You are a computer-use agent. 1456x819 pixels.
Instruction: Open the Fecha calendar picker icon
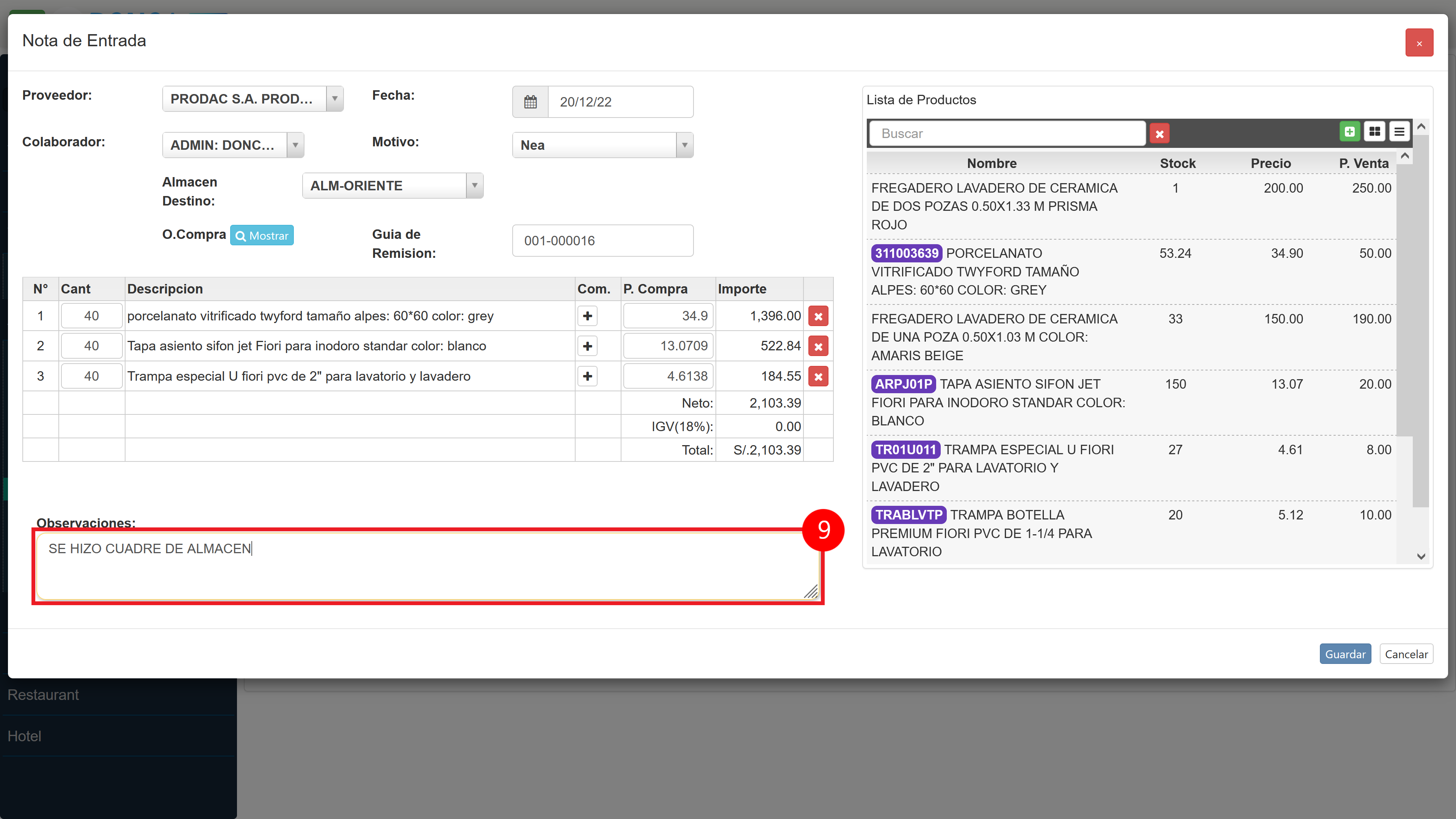click(530, 102)
